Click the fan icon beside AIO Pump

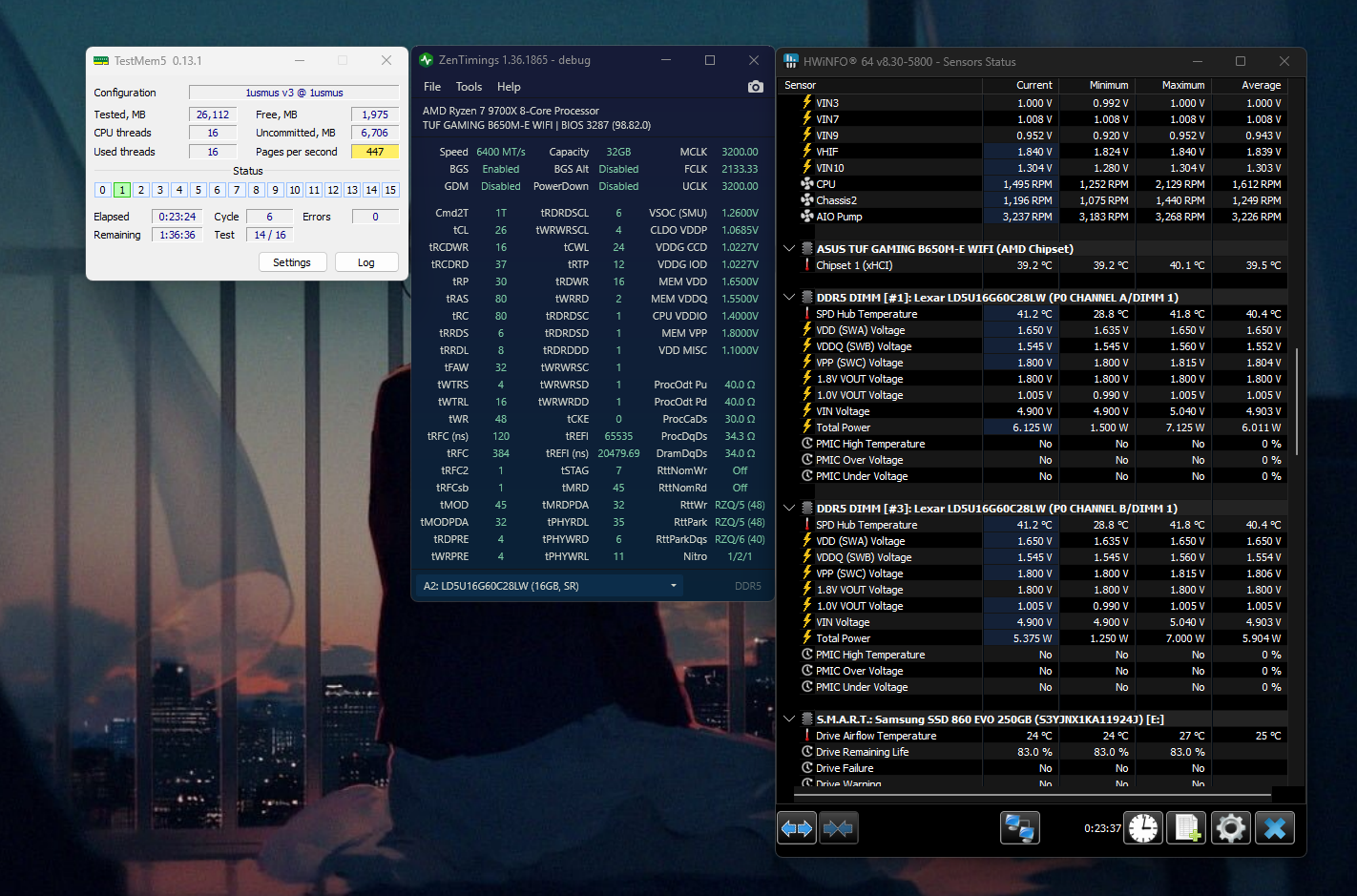coord(806,217)
